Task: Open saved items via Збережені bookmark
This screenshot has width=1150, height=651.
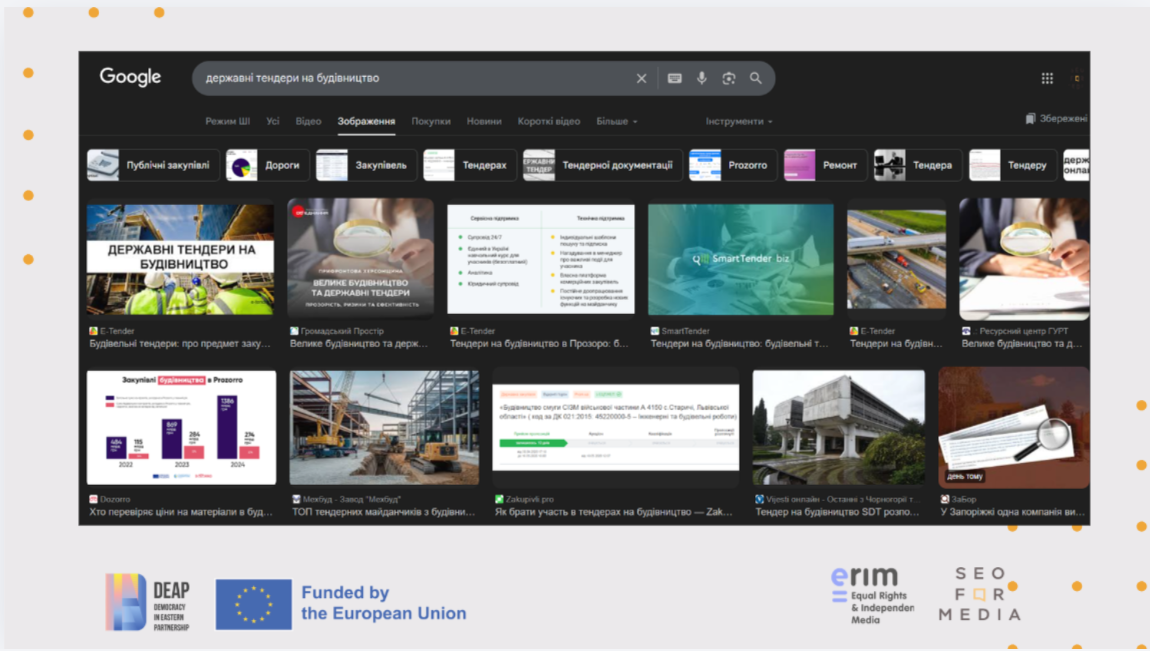Action: click(x=1056, y=119)
